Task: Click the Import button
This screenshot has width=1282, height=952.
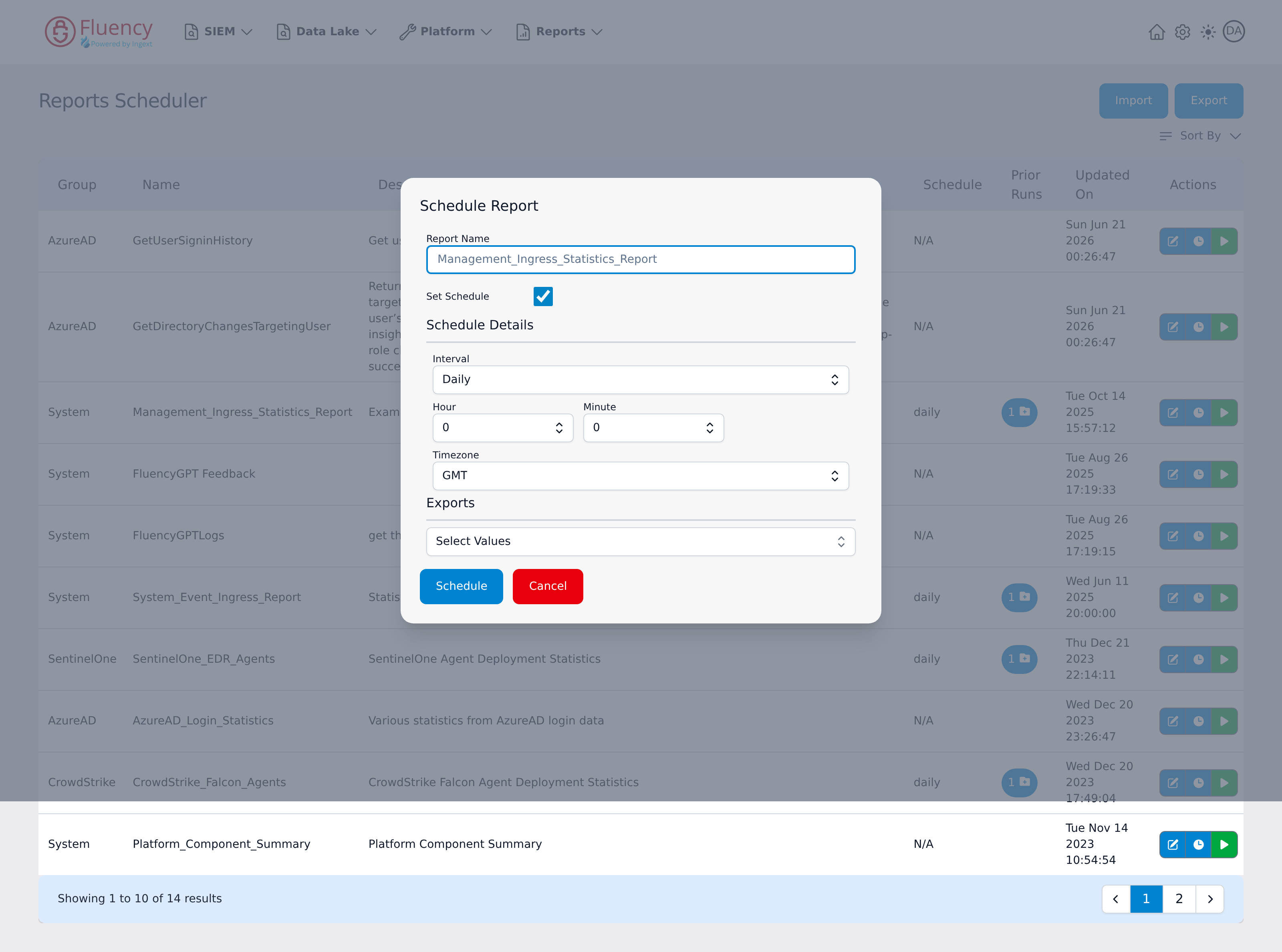Action: [x=1133, y=101]
